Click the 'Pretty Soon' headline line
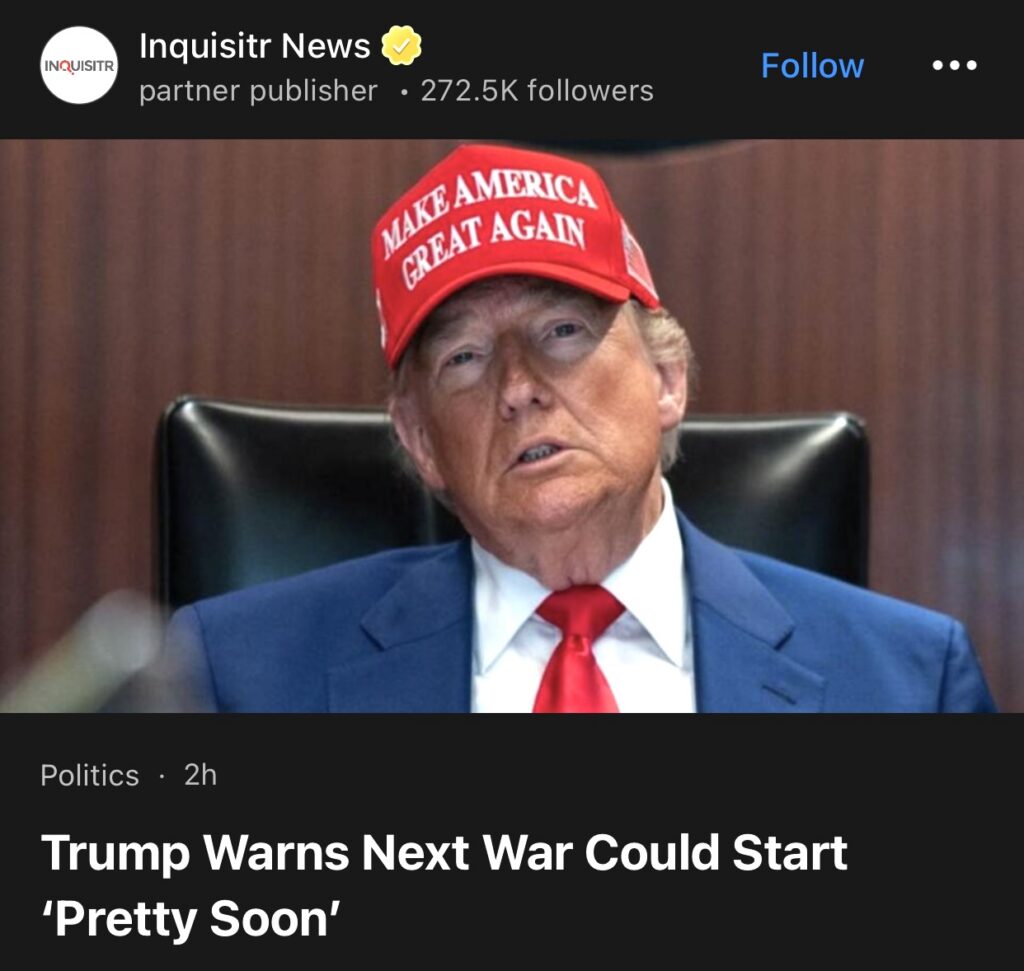 tap(191, 918)
